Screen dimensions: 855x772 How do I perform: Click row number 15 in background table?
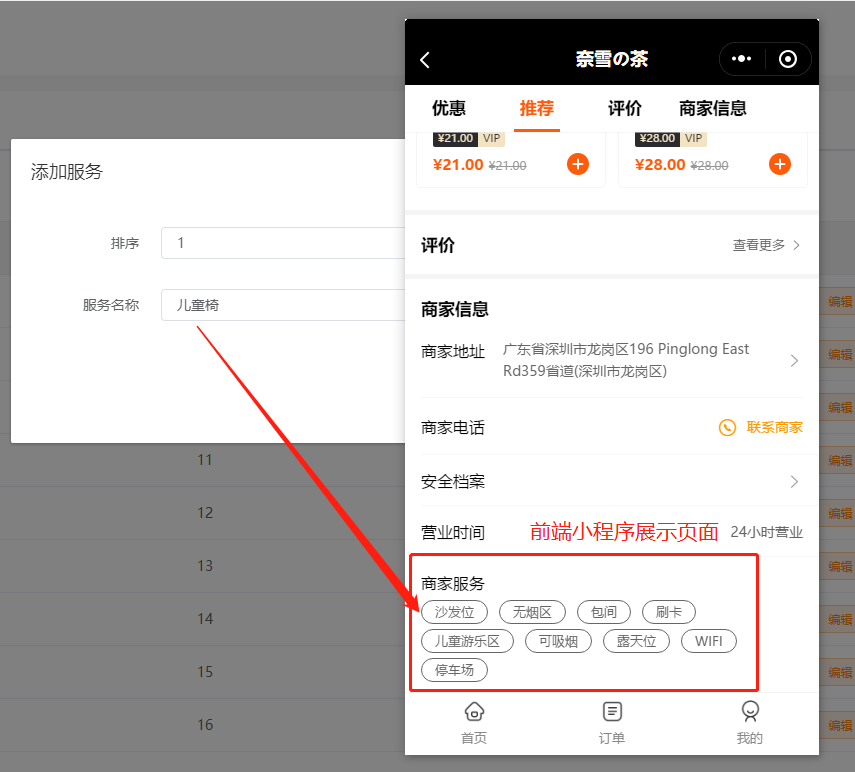click(x=205, y=672)
